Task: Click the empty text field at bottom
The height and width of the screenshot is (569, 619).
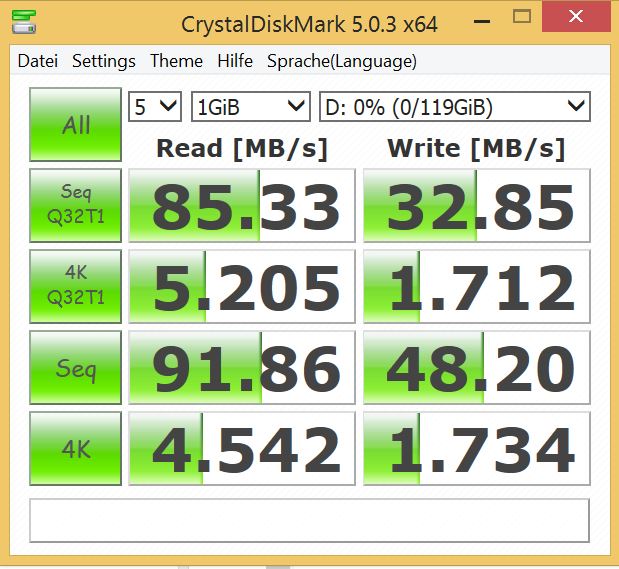Action: [x=309, y=520]
